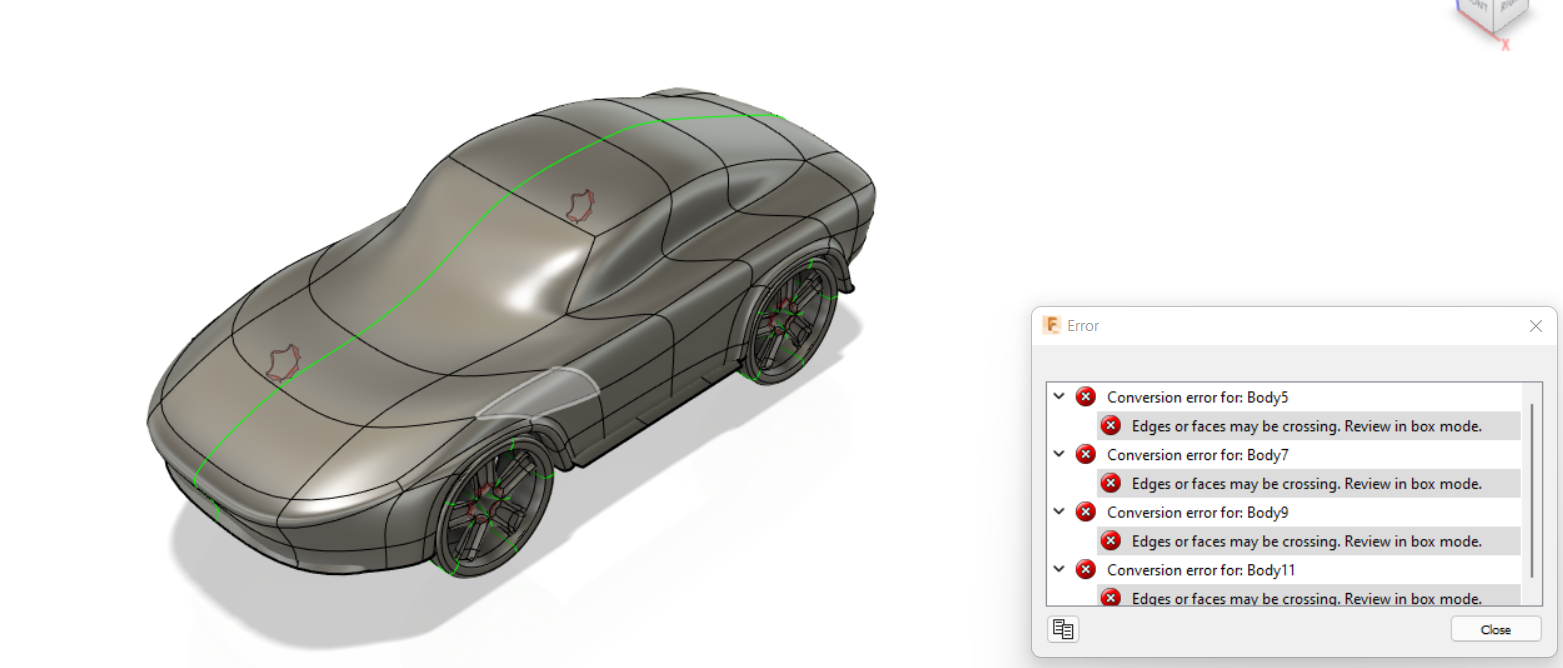Click the red error icon beside Body5
The height and width of the screenshot is (668, 1563).
pos(1086,396)
